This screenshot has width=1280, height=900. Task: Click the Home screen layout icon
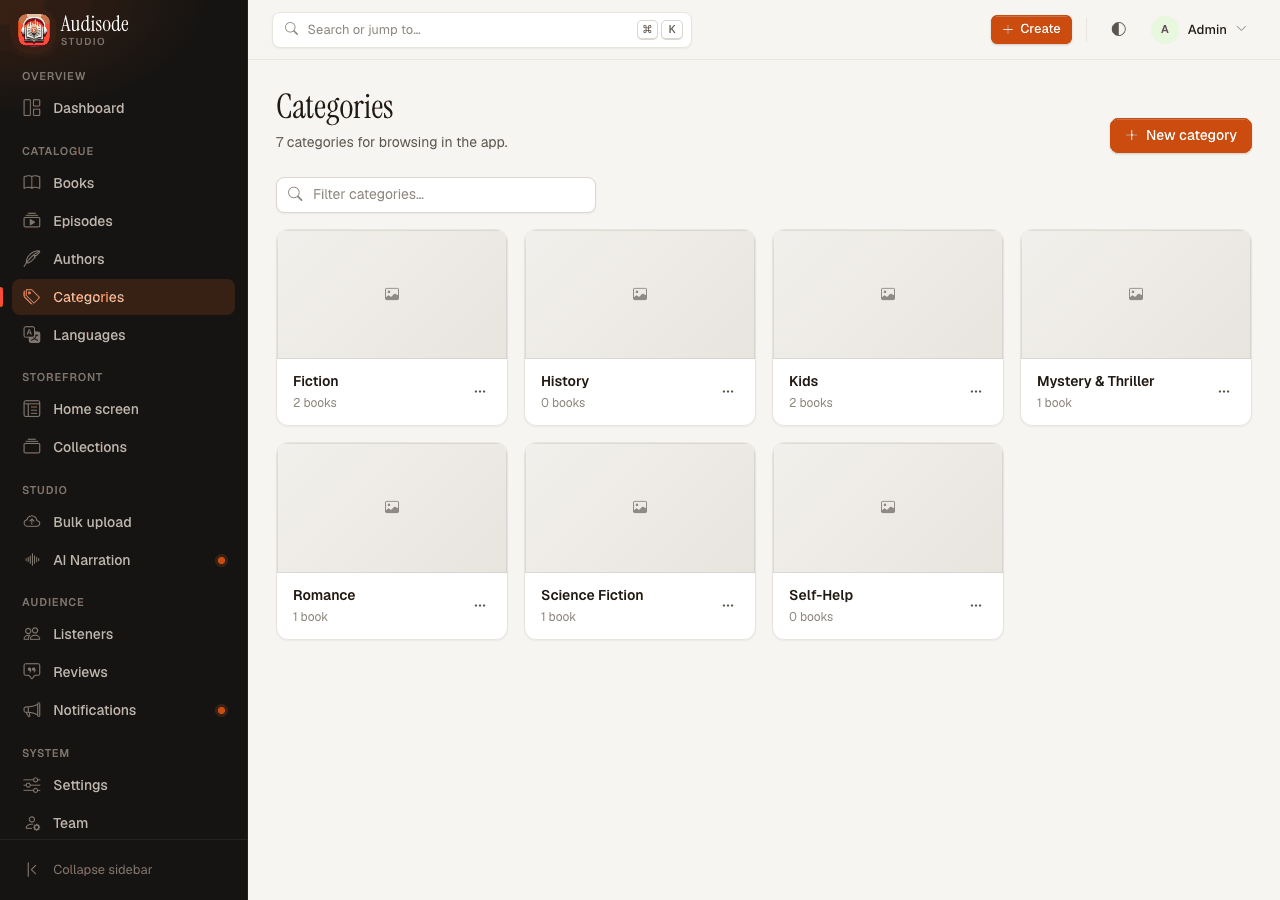[32, 409]
